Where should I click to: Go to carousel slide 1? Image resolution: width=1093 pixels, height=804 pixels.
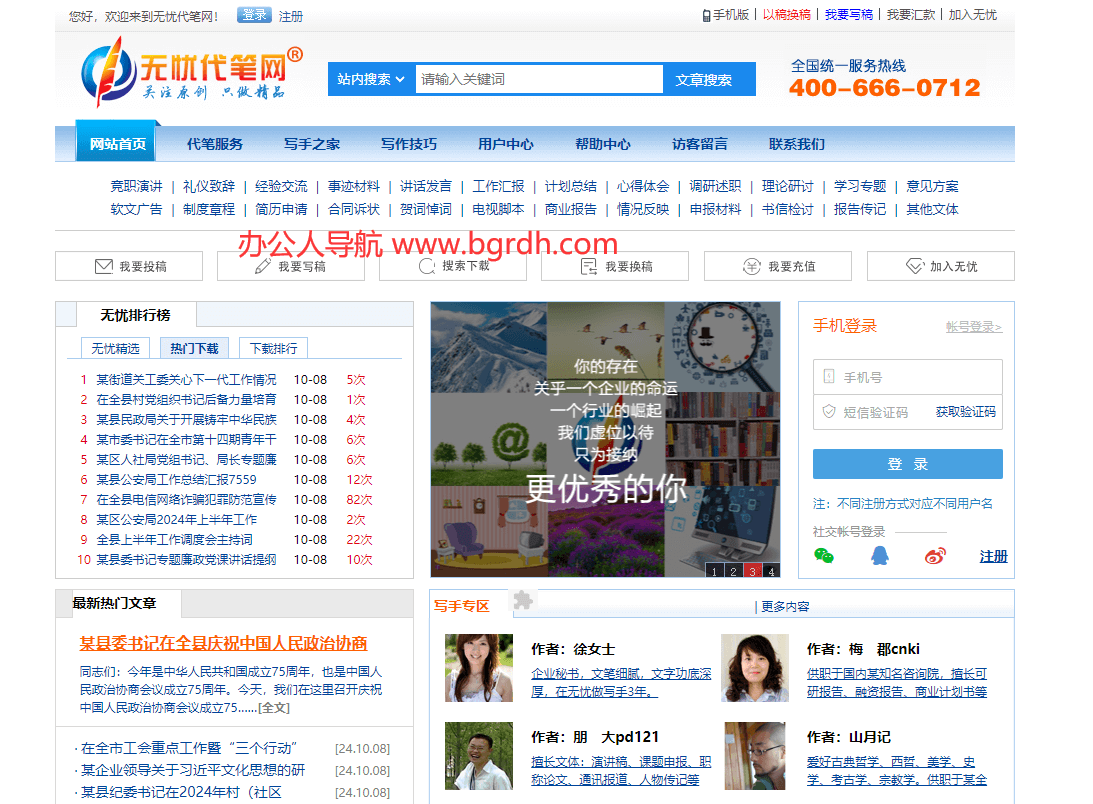tap(714, 570)
